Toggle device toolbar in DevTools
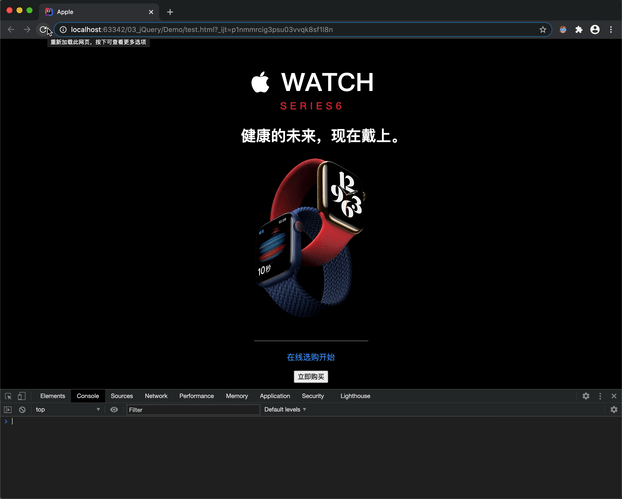Screen dimensions: 622x499 tap(22, 396)
